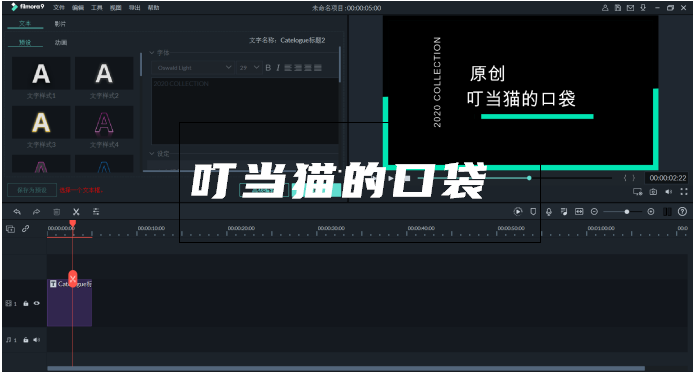Choose the 文字样式4 preset thumbnail

(x=104, y=123)
